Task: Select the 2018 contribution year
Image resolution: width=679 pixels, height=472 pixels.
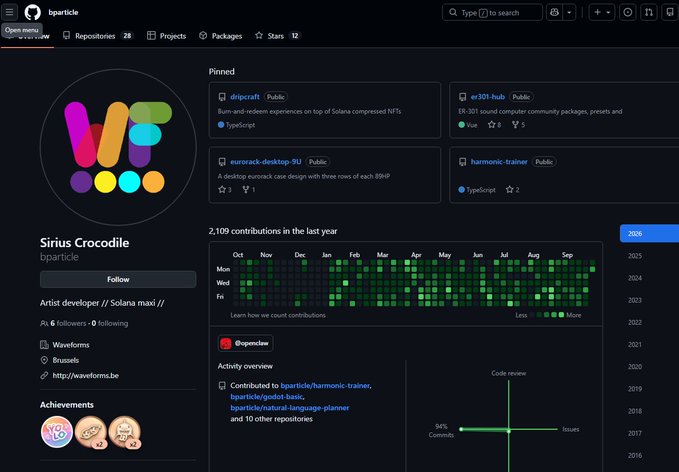Action: coord(635,411)
